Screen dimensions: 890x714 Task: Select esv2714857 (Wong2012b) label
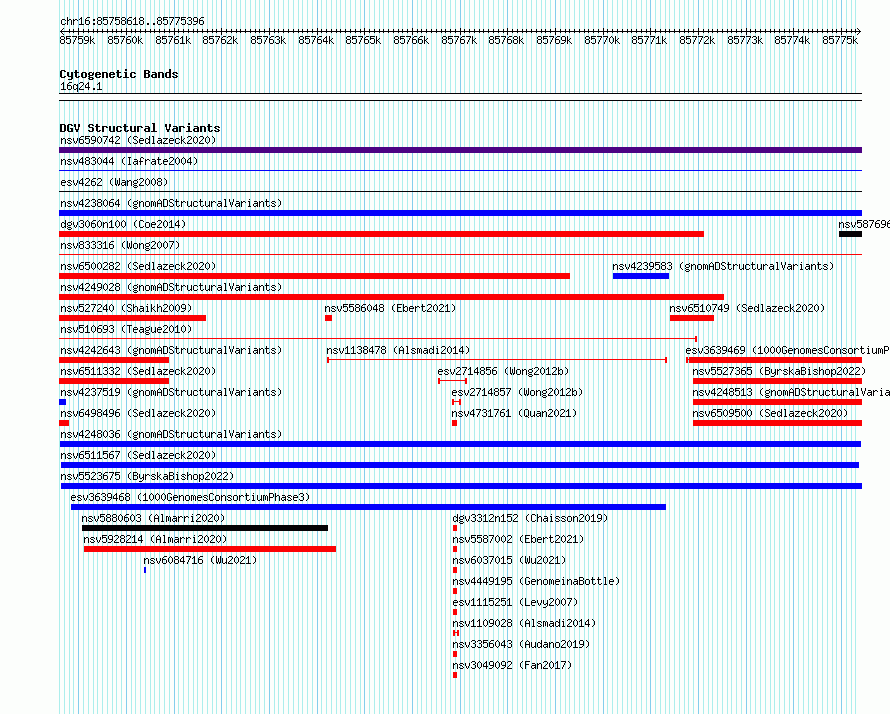point(517,392)
